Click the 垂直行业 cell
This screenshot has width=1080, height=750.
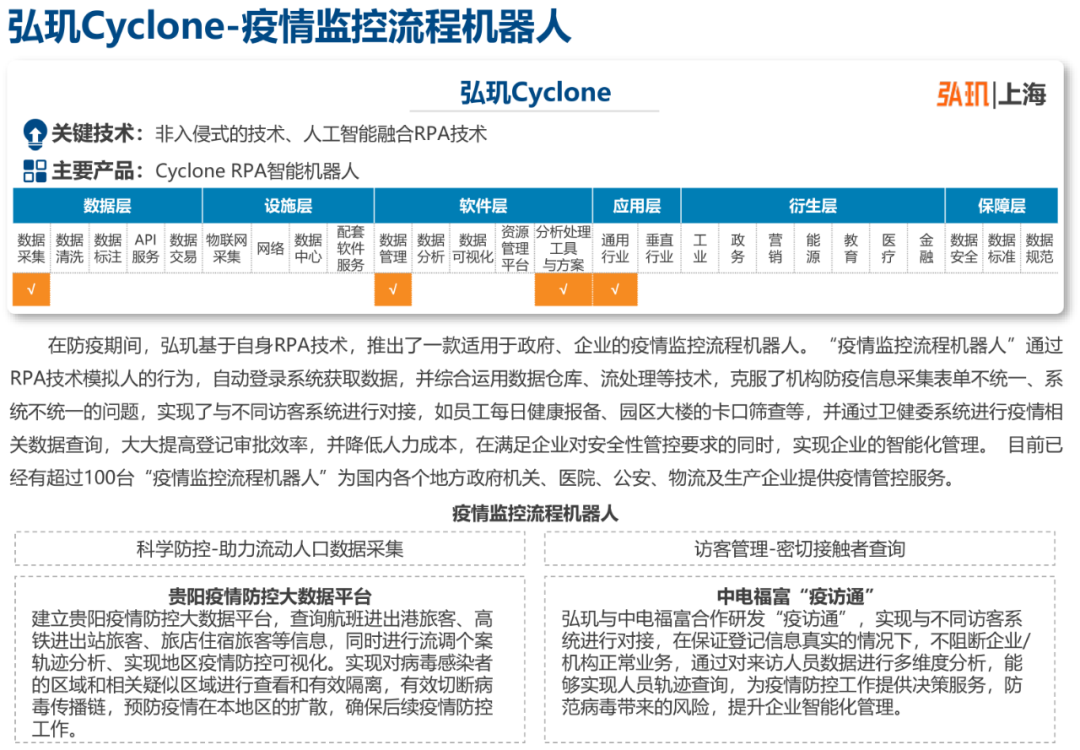coord(659,249)
